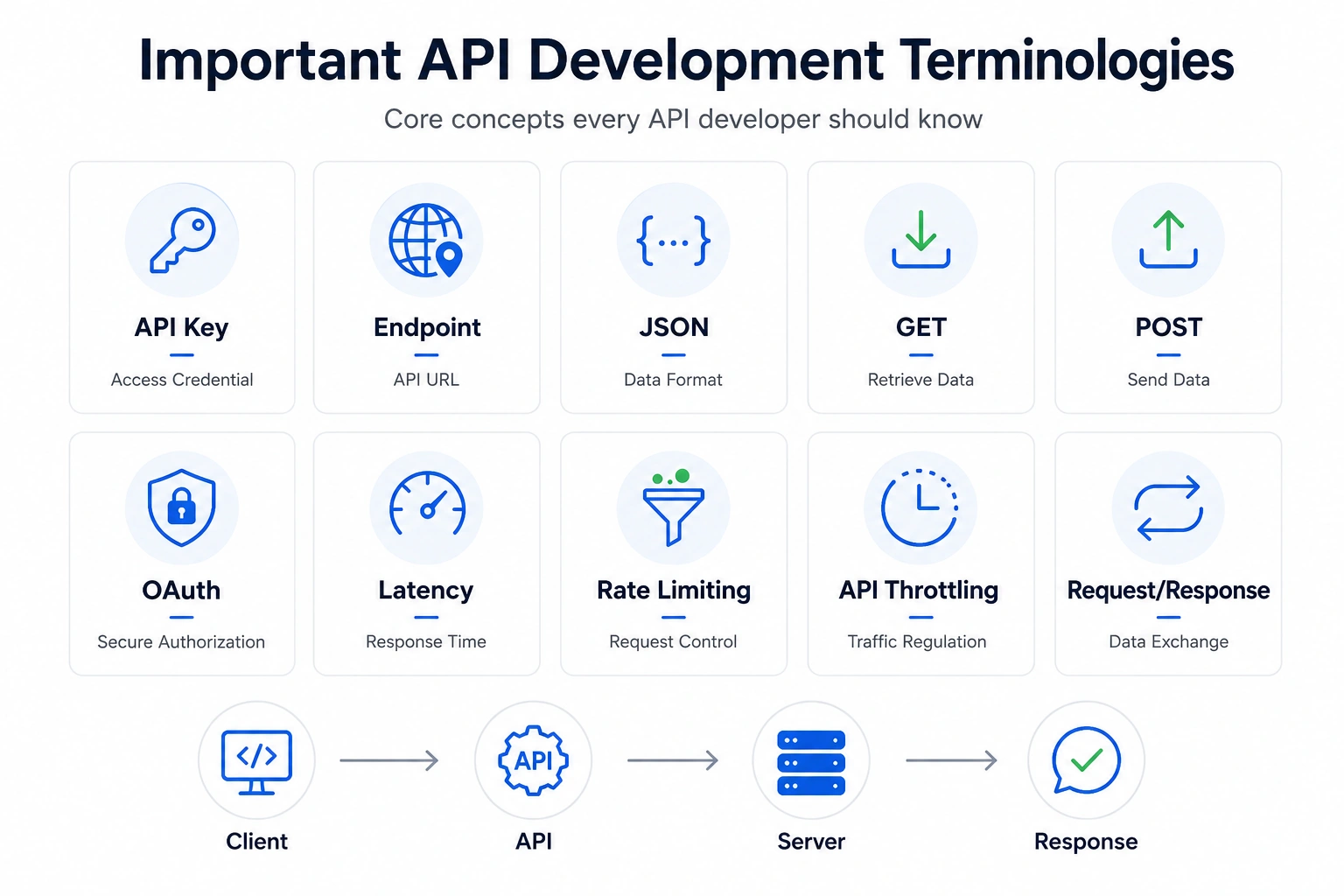Click the API gear icon
Viewport: 1344px width, 896px height.
pos(533,760)
